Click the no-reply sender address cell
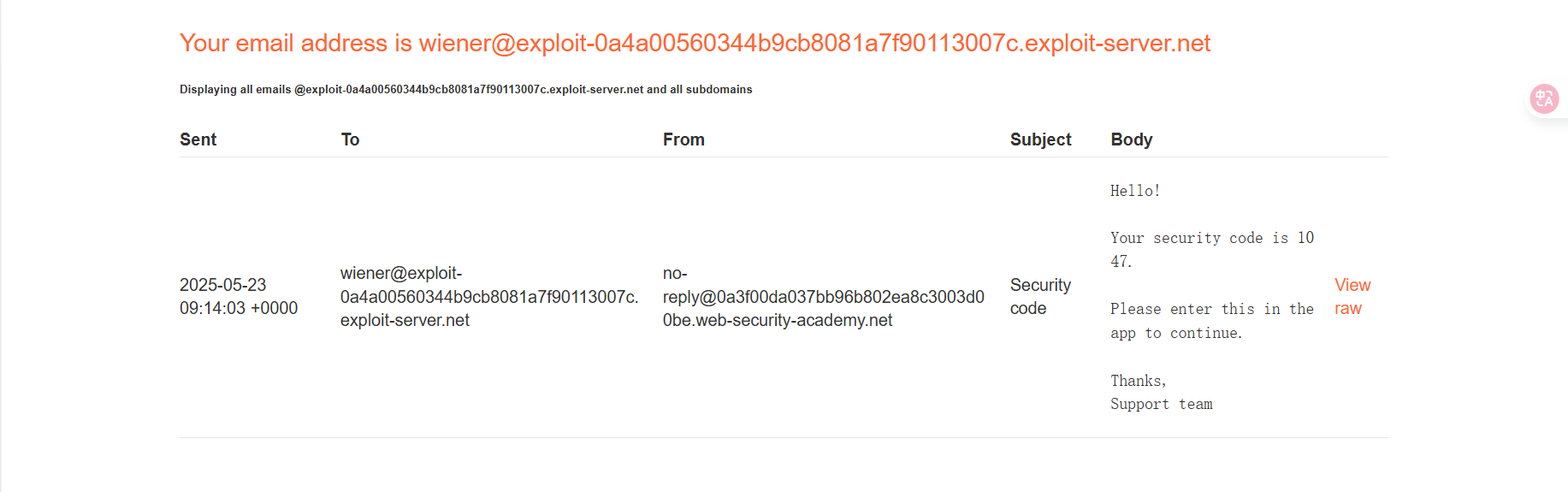 click(x=823, y=297)
